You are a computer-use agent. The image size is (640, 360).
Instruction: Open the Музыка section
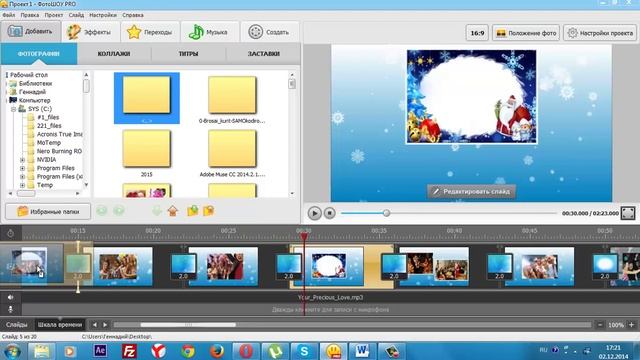[x=209, y=32]
